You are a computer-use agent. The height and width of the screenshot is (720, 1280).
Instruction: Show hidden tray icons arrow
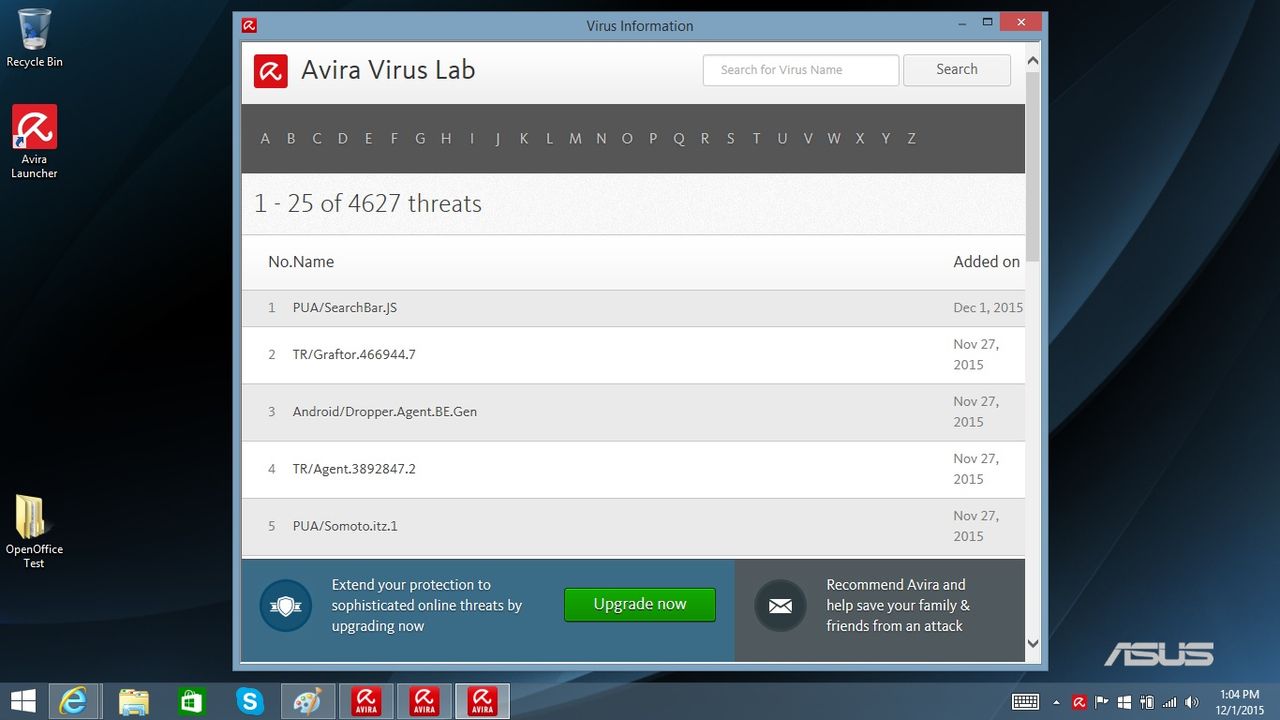(1056, 702)
